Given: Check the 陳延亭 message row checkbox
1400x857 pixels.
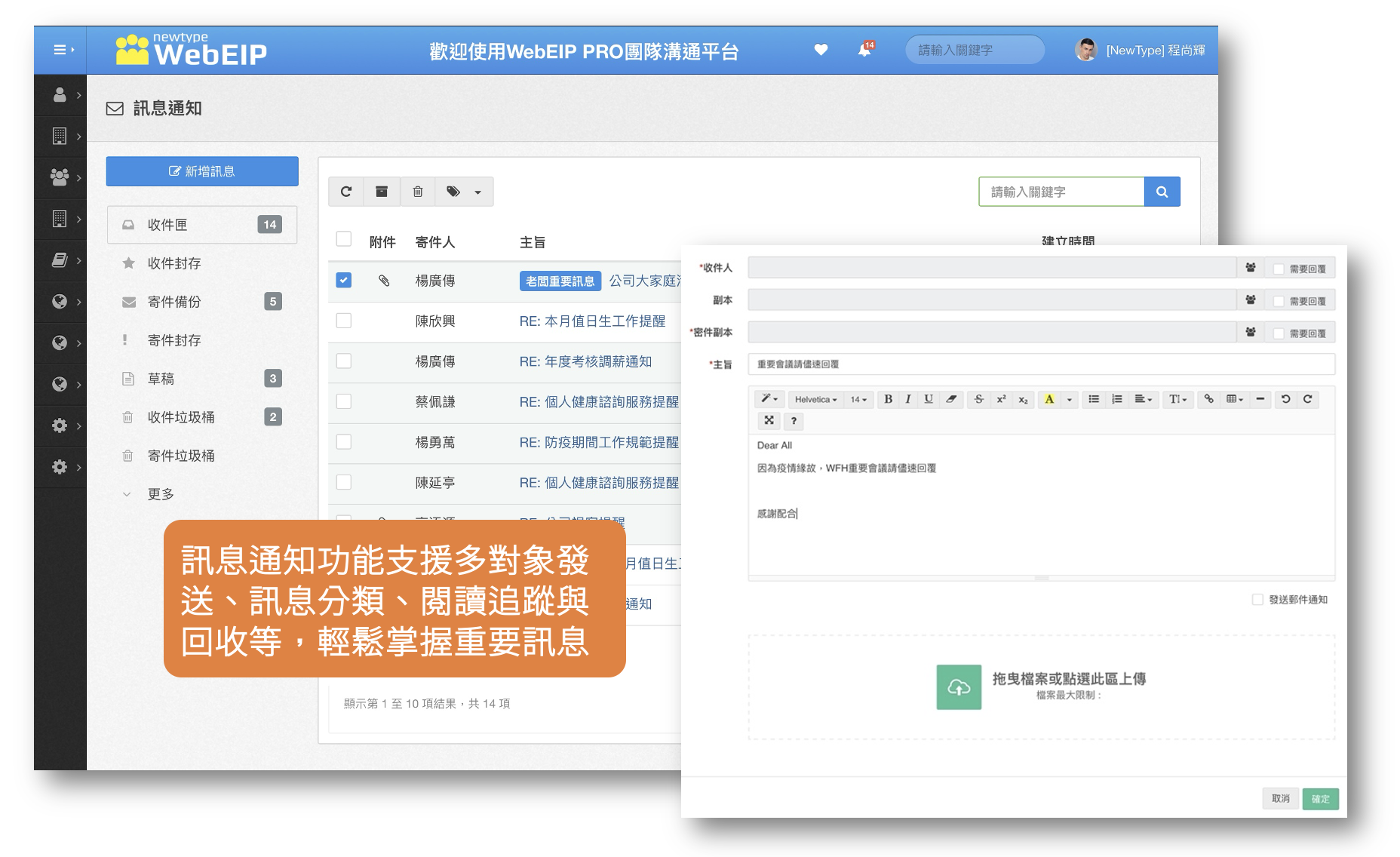Looking at the screenshot, I should pyautogui.click(x=344, y=482).
